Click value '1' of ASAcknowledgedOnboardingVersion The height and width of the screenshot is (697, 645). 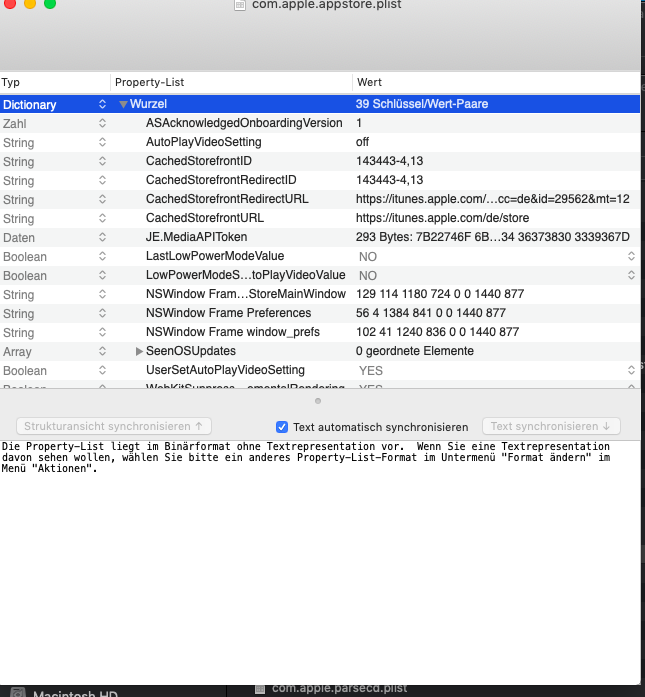click(359, 123)
